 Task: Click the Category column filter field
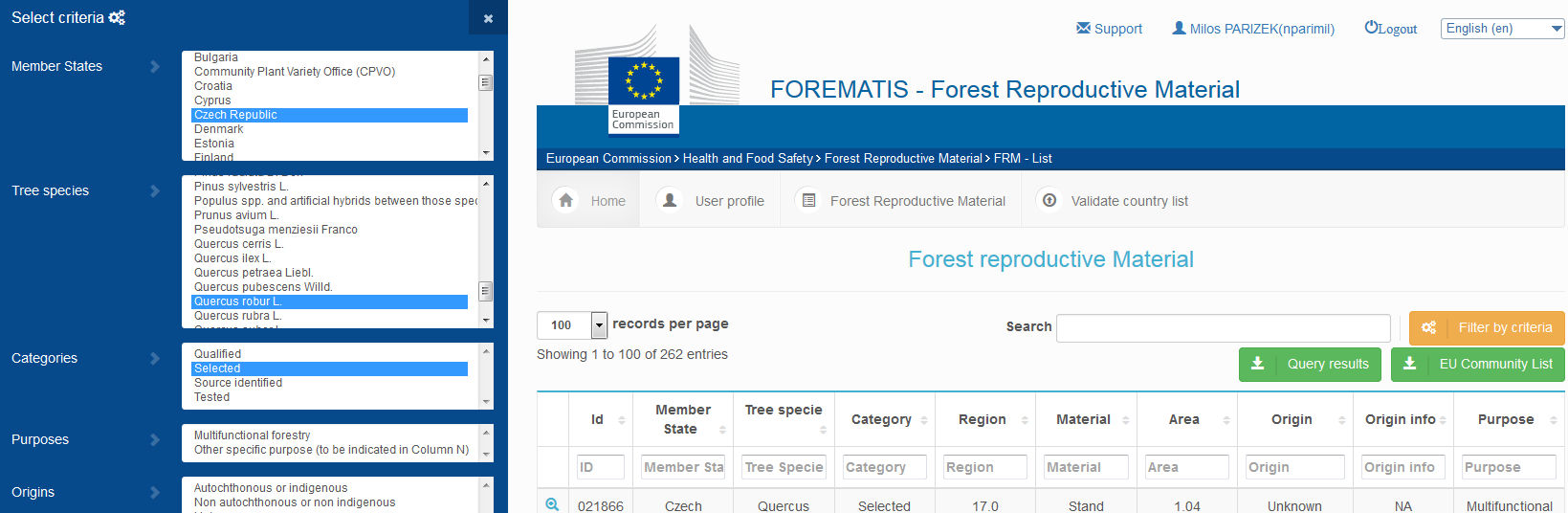coord(884,467)
